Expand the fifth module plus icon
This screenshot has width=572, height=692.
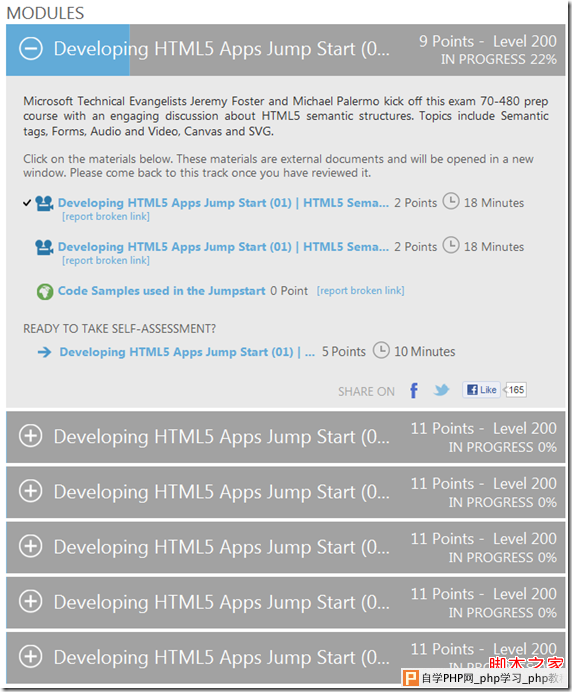point(31,602)
